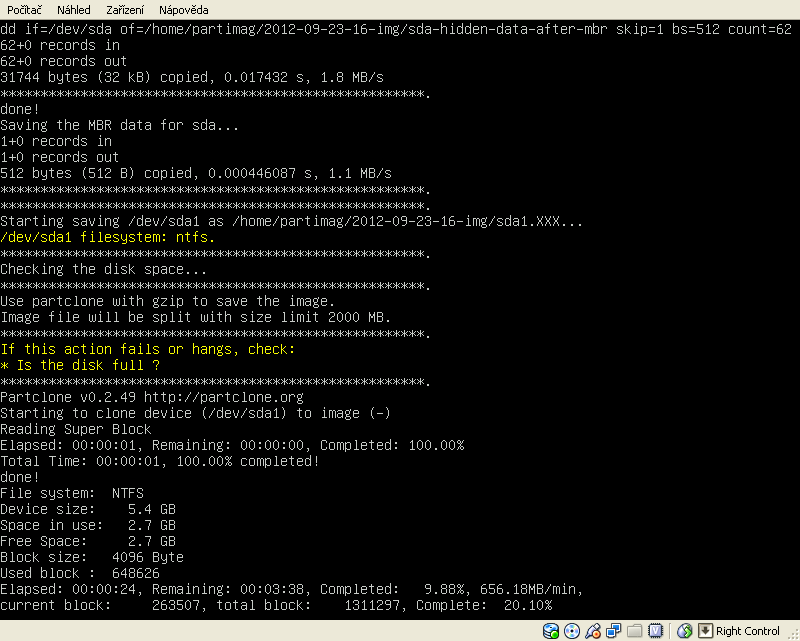Click the 'Is the disk full ?' warning line
Viewport: 800px width, 641px height.
pyautogui.click(x=80, y=365)
